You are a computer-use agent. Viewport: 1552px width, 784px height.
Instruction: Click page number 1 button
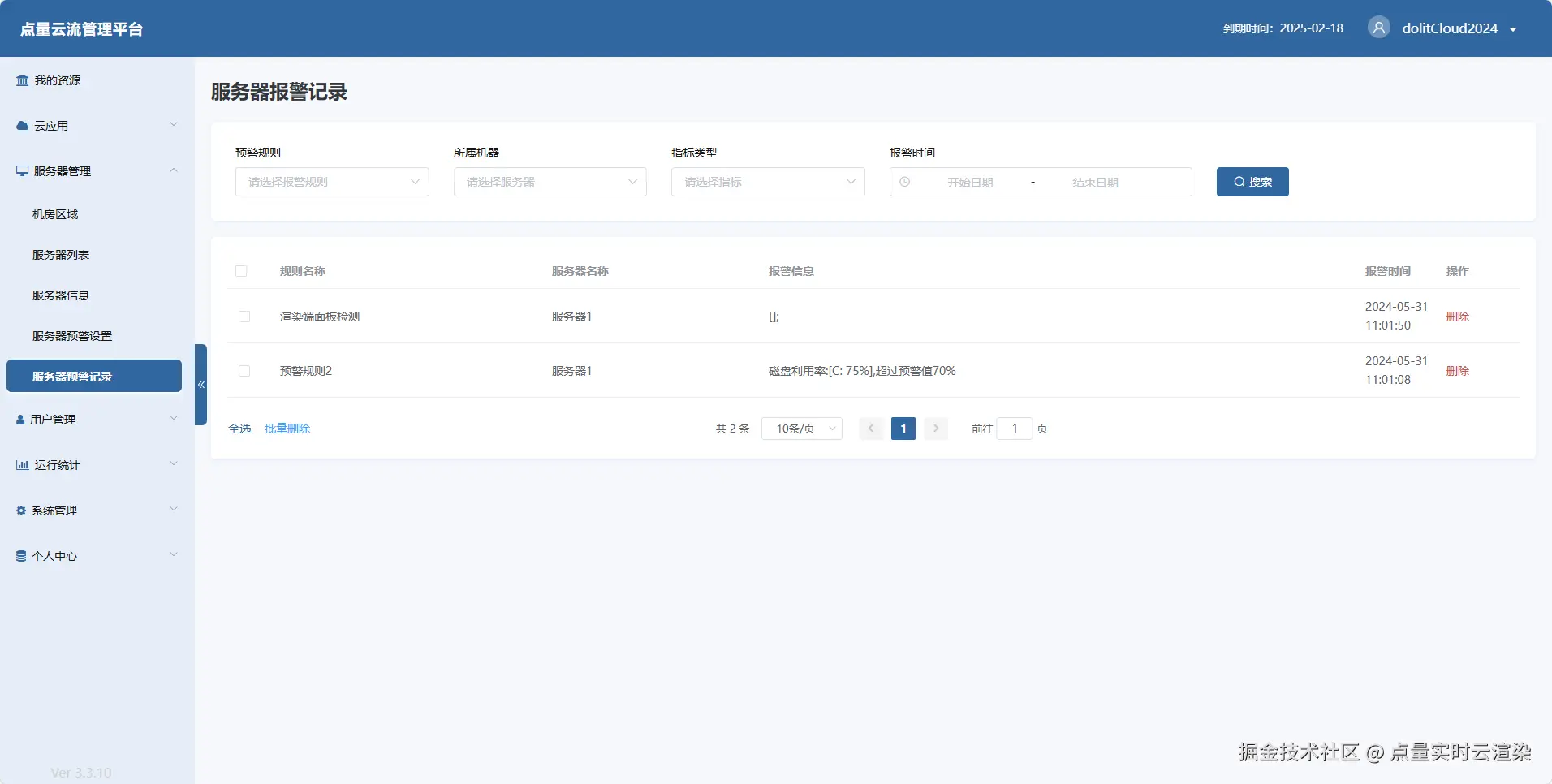pyautogui.click(x=903, y=429)
